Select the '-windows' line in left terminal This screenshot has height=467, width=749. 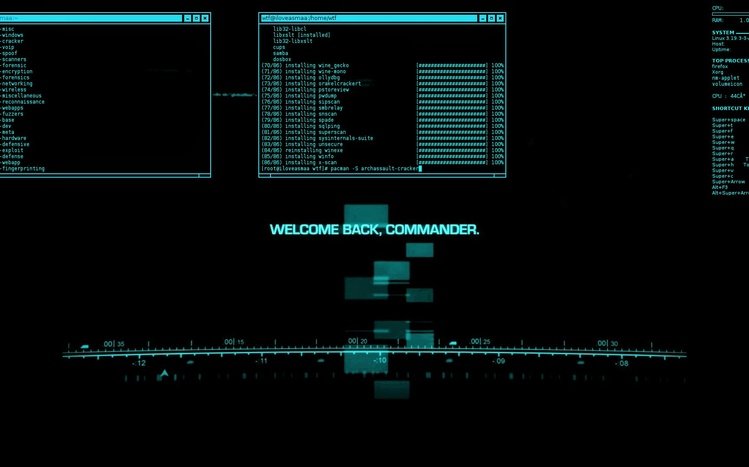12,35
